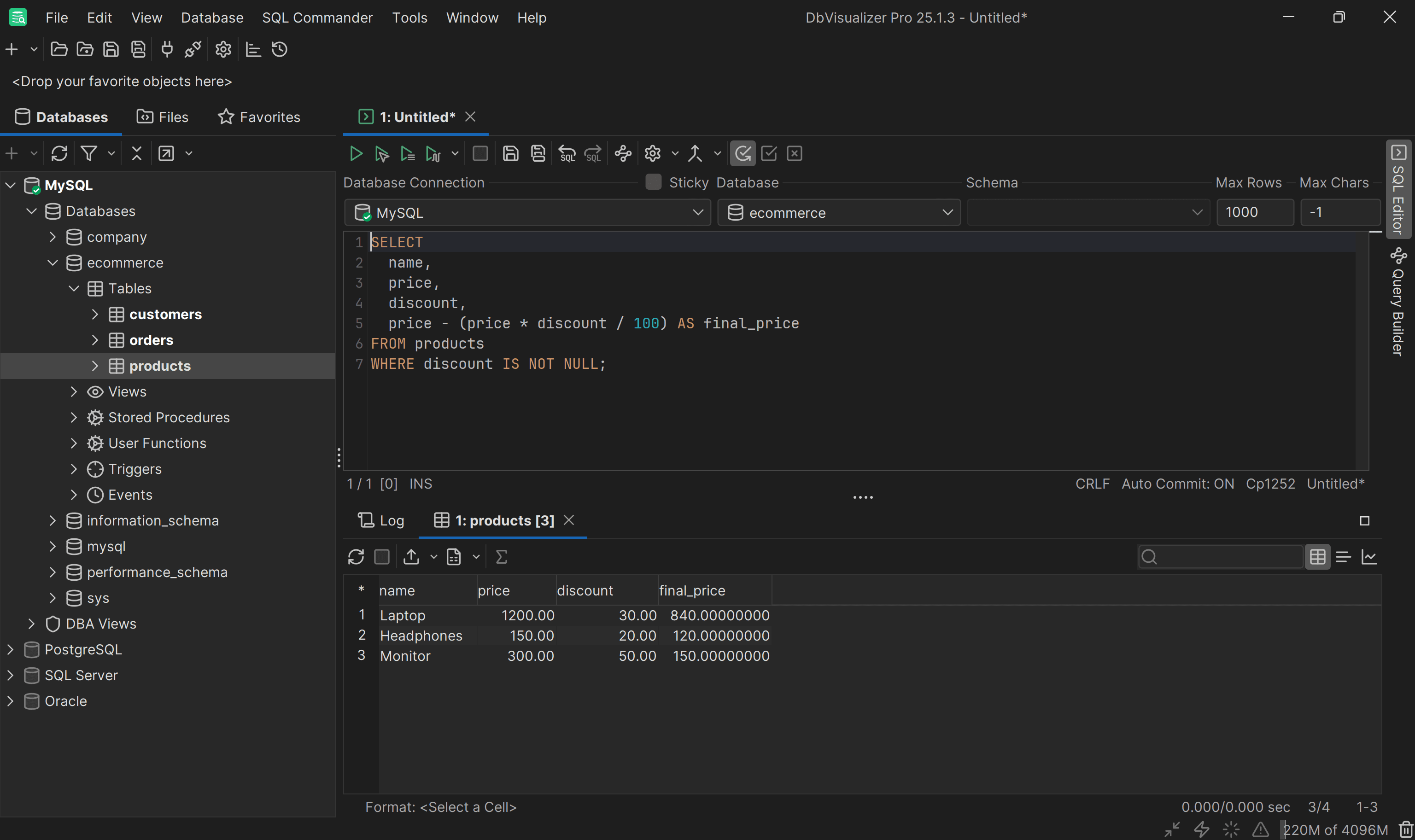Click the Max Rows input field
Screen dimensions: 1415x840
click(x=1254, y=213)
